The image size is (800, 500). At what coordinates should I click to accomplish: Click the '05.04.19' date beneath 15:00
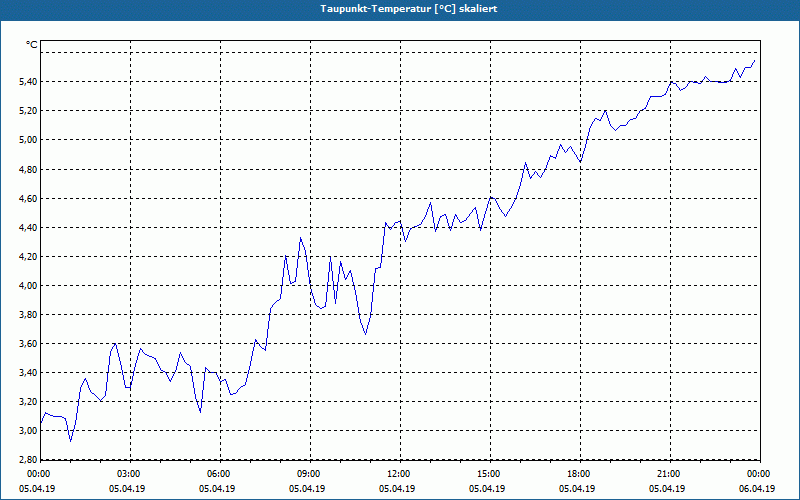tap(487, 489)
